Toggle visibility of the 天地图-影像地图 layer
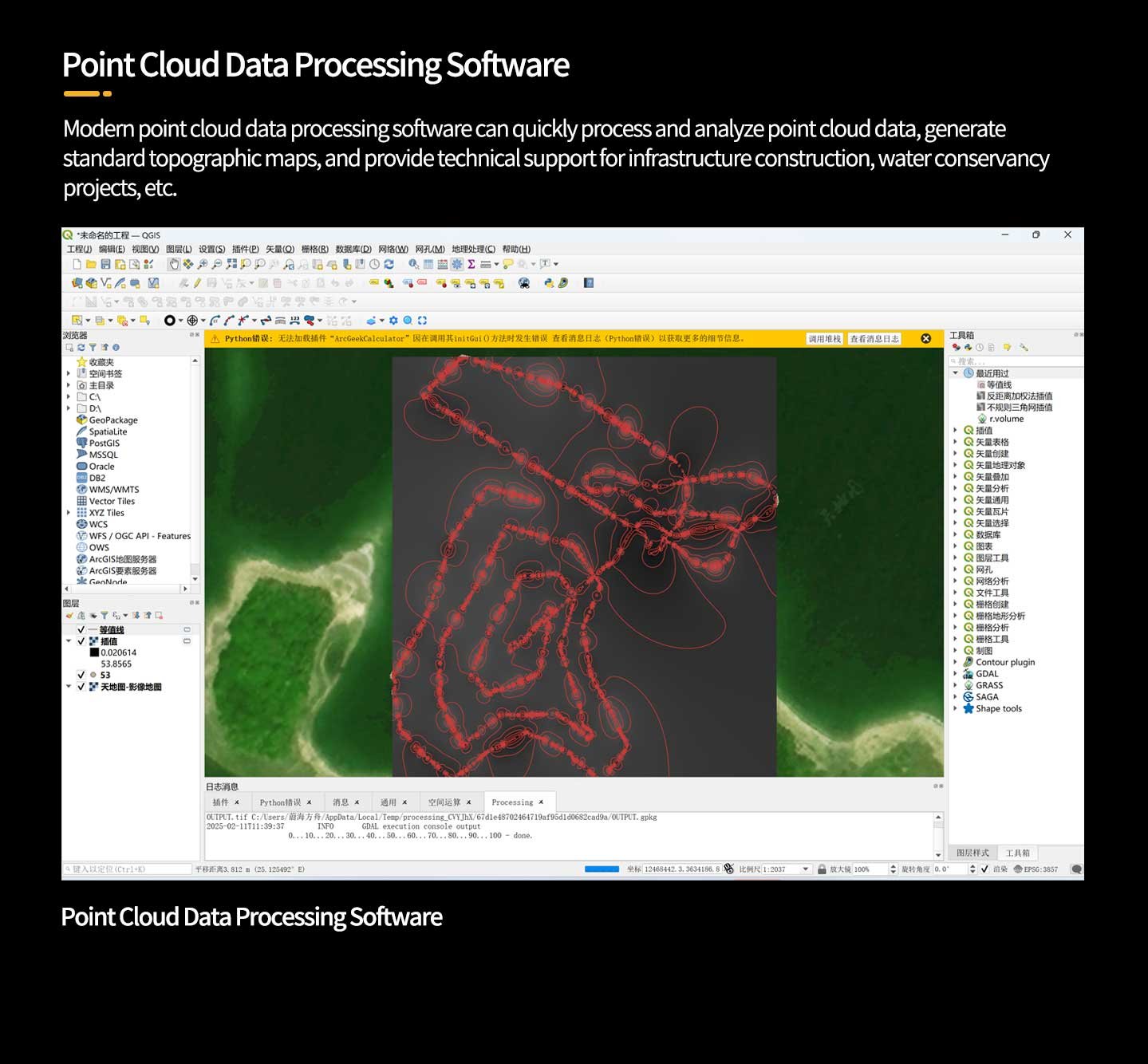This screenshot has width=1148, height=1064. pyautogui.click(x=81, y=687)
